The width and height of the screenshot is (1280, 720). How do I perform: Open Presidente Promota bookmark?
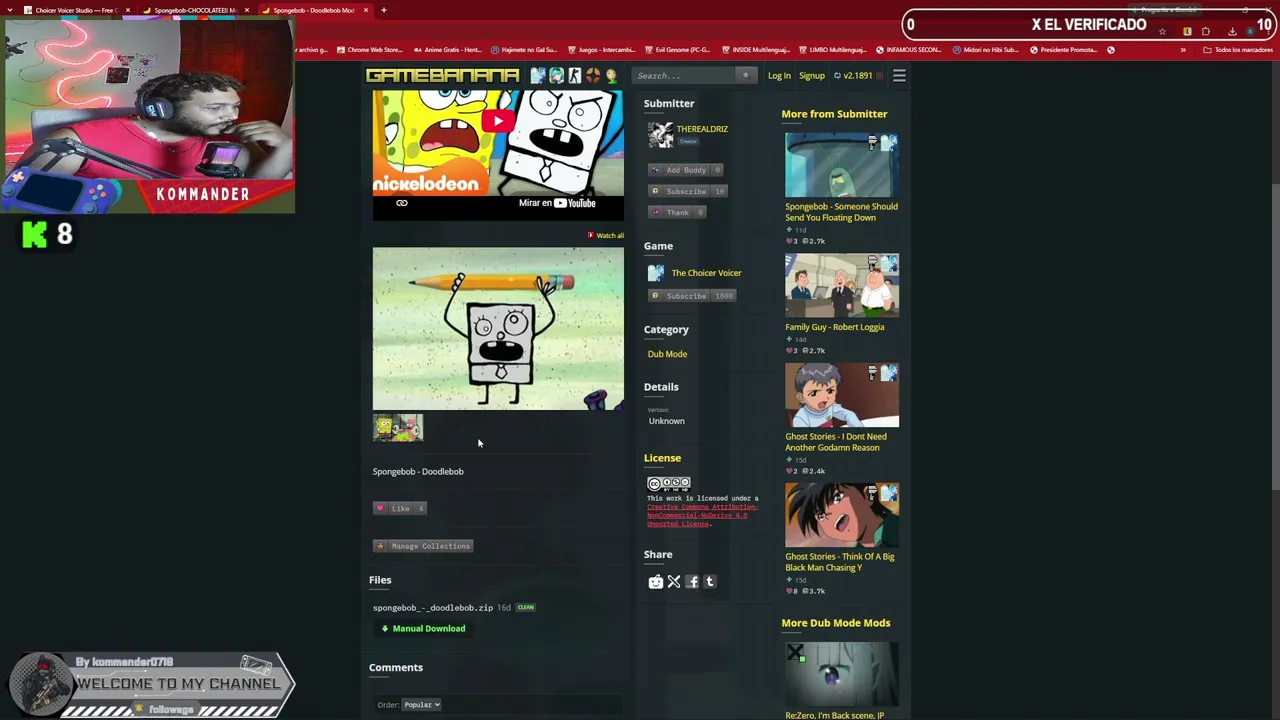tap(1063, 49)
